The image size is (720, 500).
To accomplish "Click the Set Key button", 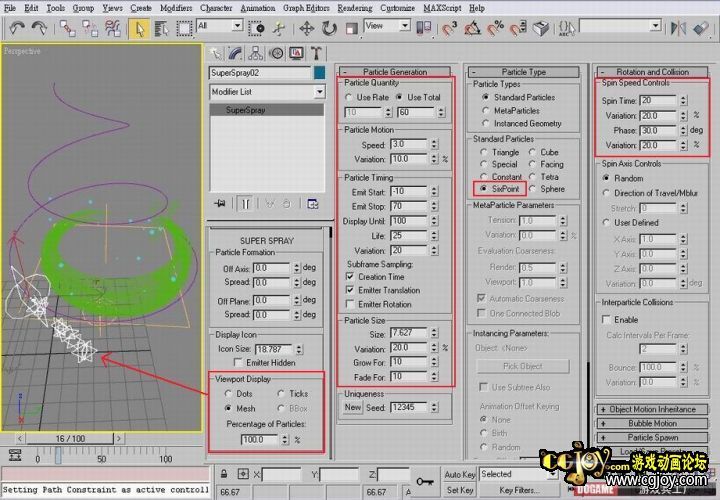I will coord(460,490).
